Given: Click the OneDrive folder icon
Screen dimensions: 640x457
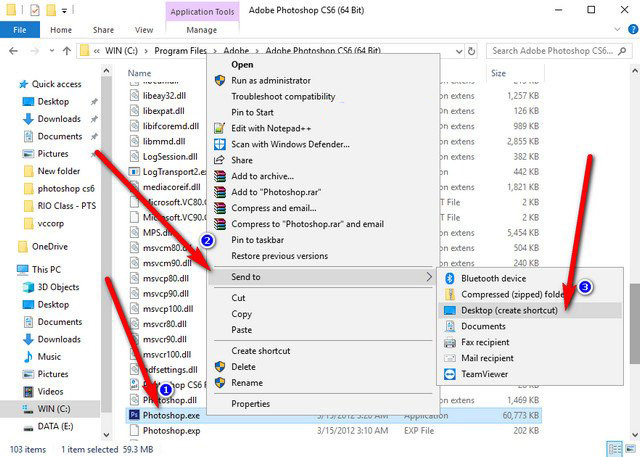Looking at the screenshot, I should [23, 246].
